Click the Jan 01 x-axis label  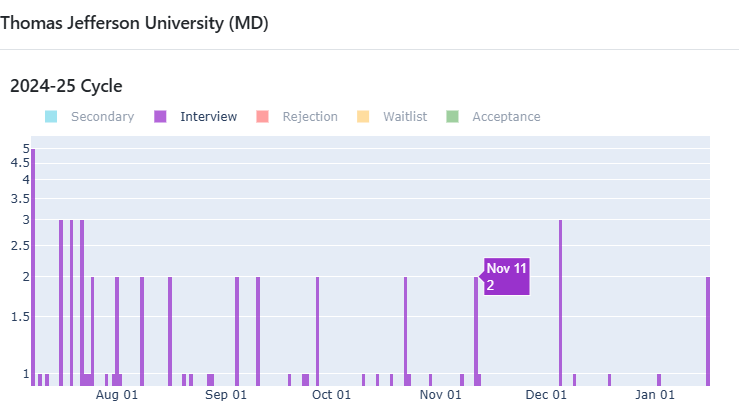(655, 395)
